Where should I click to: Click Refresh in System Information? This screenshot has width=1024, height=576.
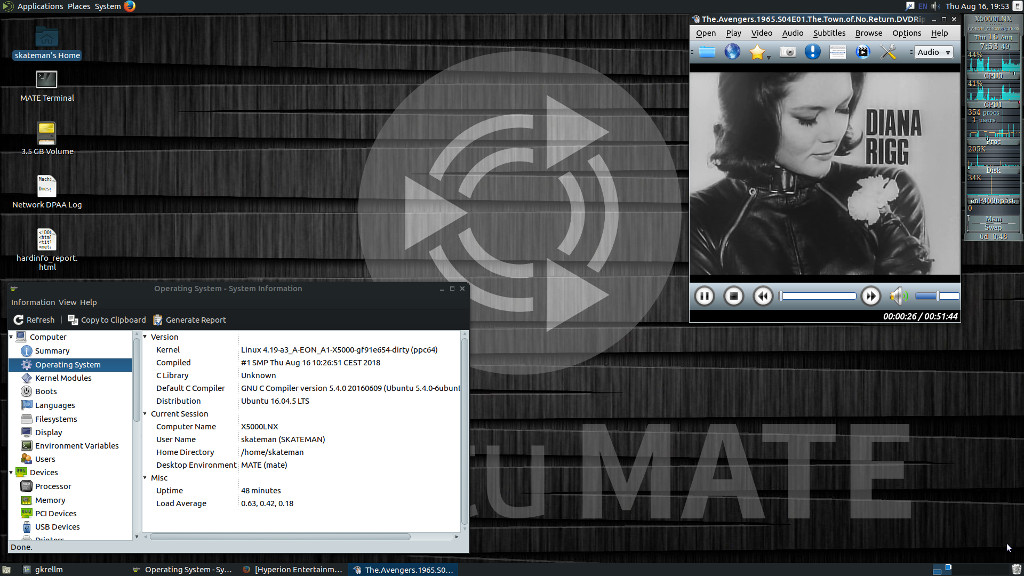[x=34, y=320]
